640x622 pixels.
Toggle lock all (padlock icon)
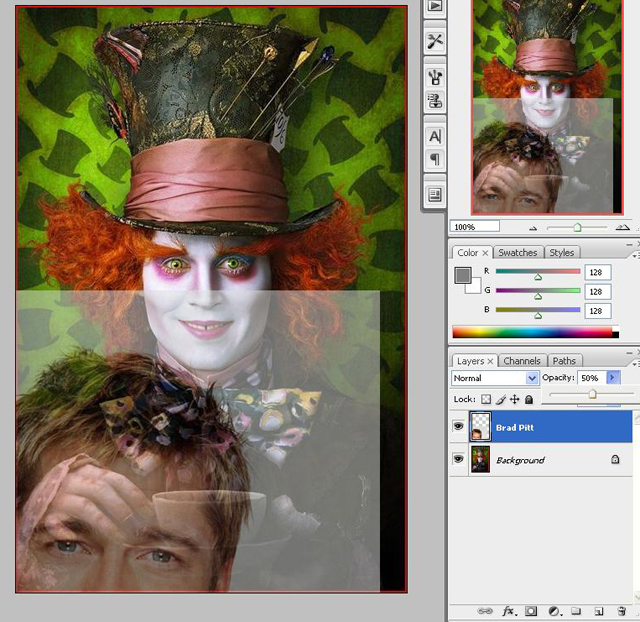pyautogui.click(x=529, y=399)
